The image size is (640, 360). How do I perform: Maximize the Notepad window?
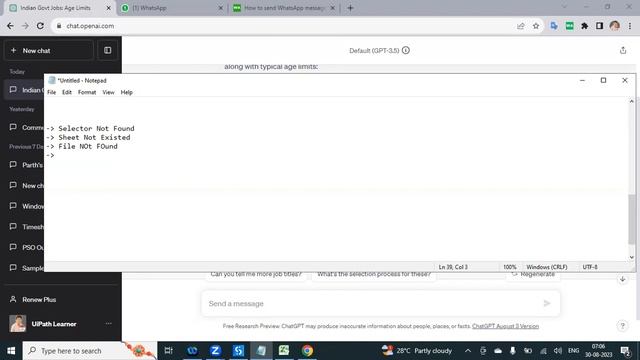pyautogui.click(x=603, y=80)
